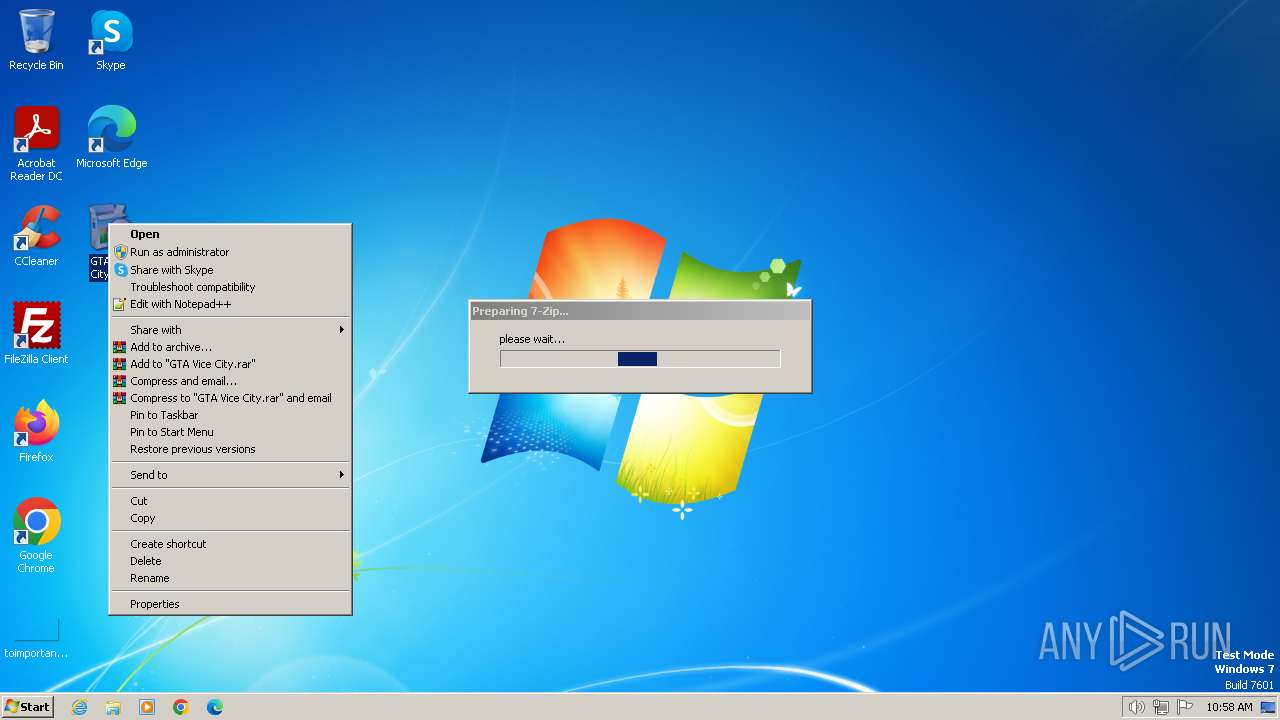Open Acrobat Reader DC shortcut
The image size is (1280, 720).
tap(36, 144)
